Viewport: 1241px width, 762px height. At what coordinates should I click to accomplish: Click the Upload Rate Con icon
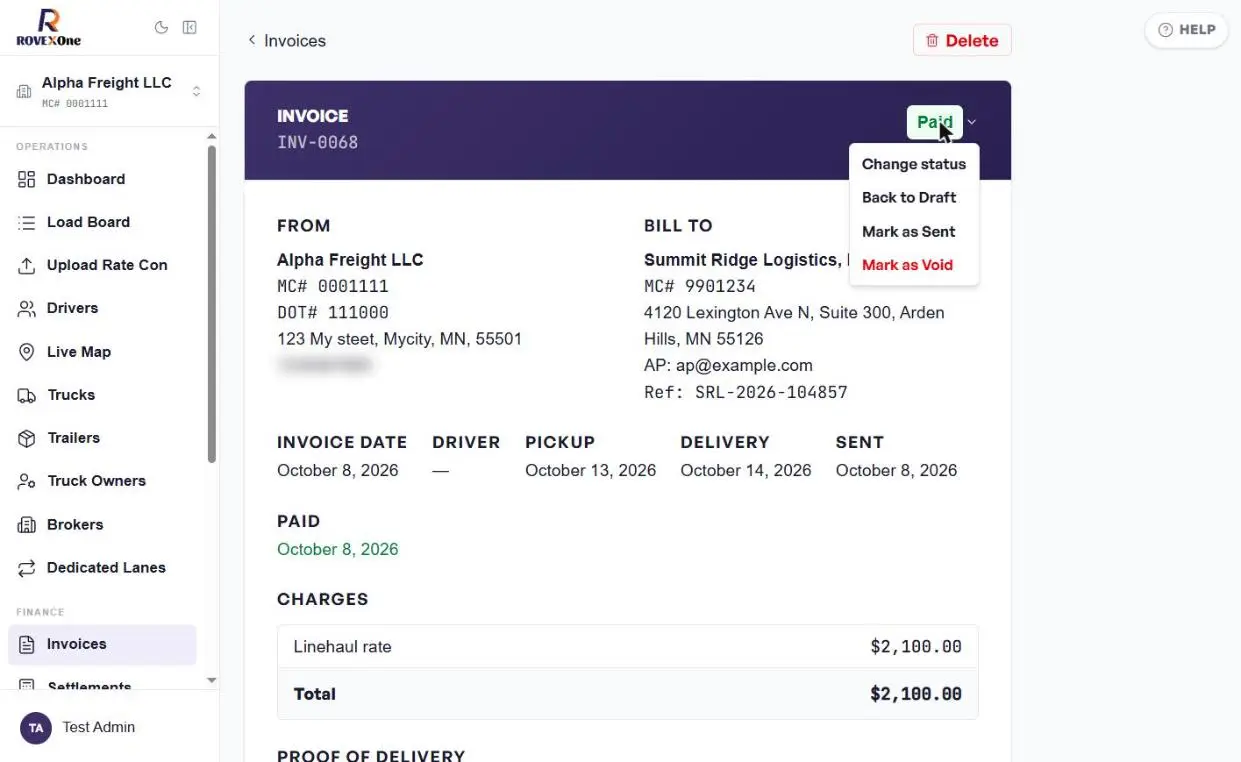click(27, 265)
